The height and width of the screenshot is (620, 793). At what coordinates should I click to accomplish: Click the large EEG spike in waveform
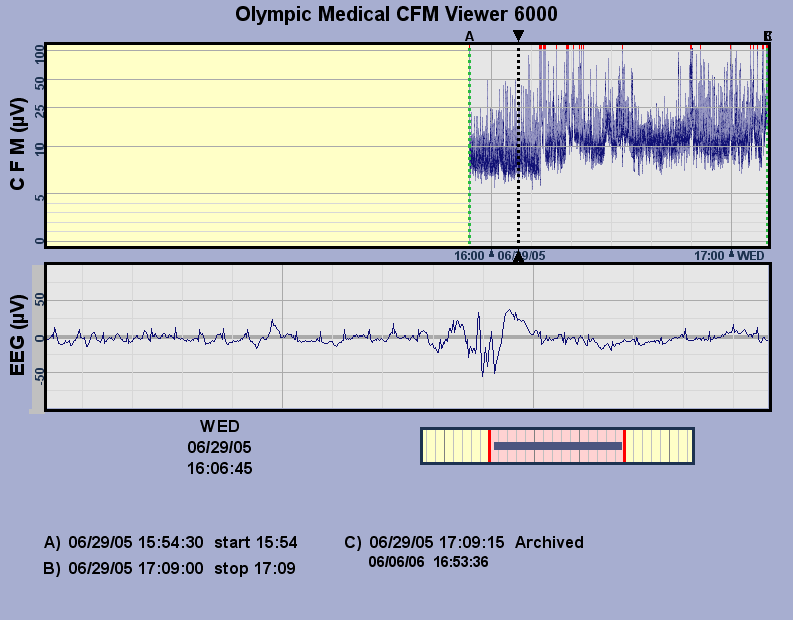point(486,344)
